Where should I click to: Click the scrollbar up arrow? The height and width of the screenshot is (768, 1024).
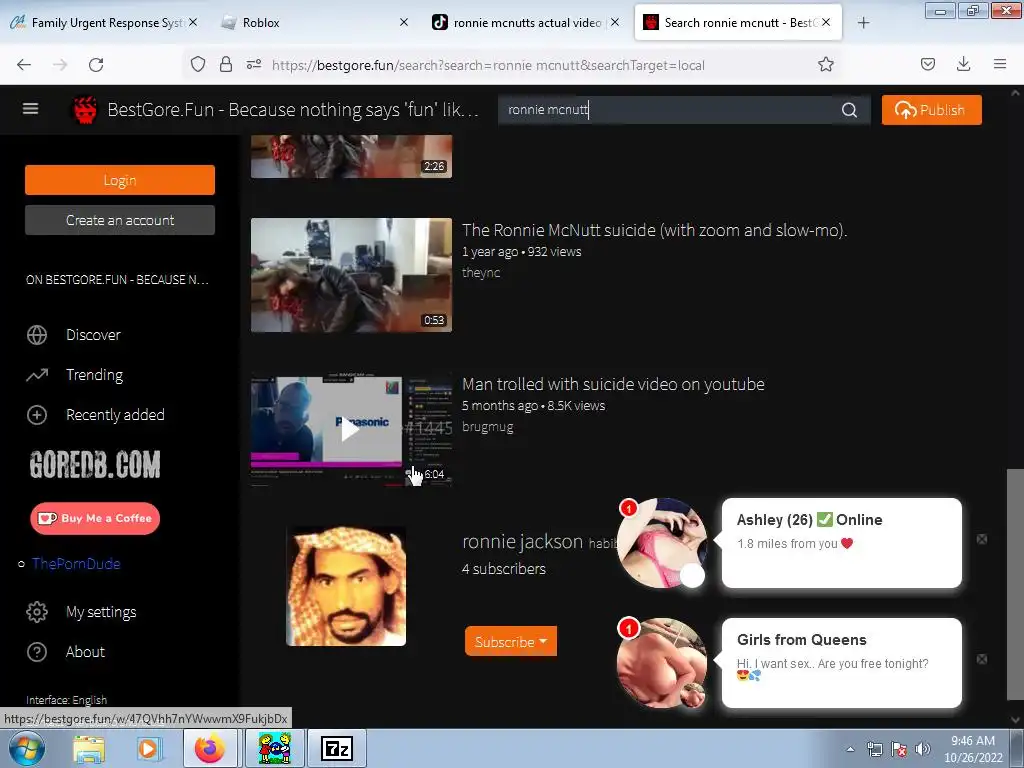[1016, 93]
